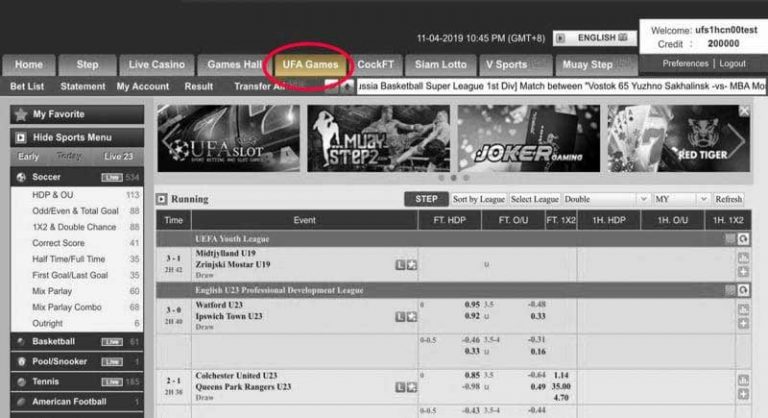This screenshot has height=418, width=768.
Task: Open statistics for Colchester United U23 match
Action: pos(743,380)
